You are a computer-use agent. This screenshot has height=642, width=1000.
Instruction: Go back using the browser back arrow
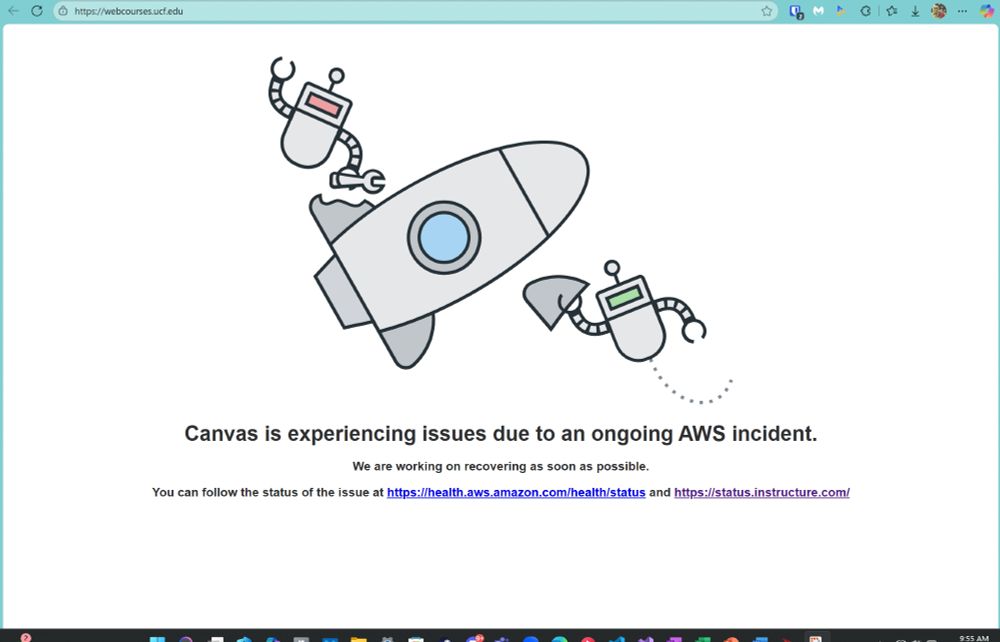13,11
